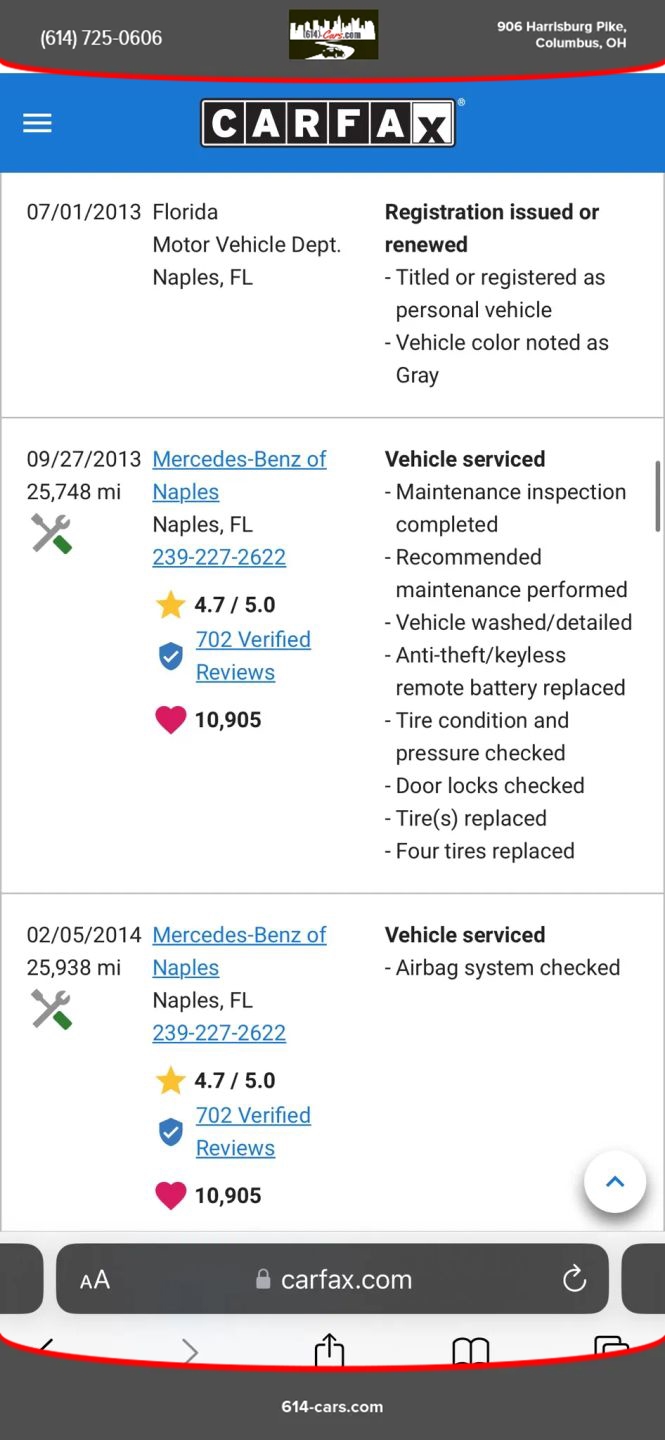The image size is (665, 1440).
Task: Tap the heart icon in 02/05/2014 entry
Action: click(x=171, y=1196)
